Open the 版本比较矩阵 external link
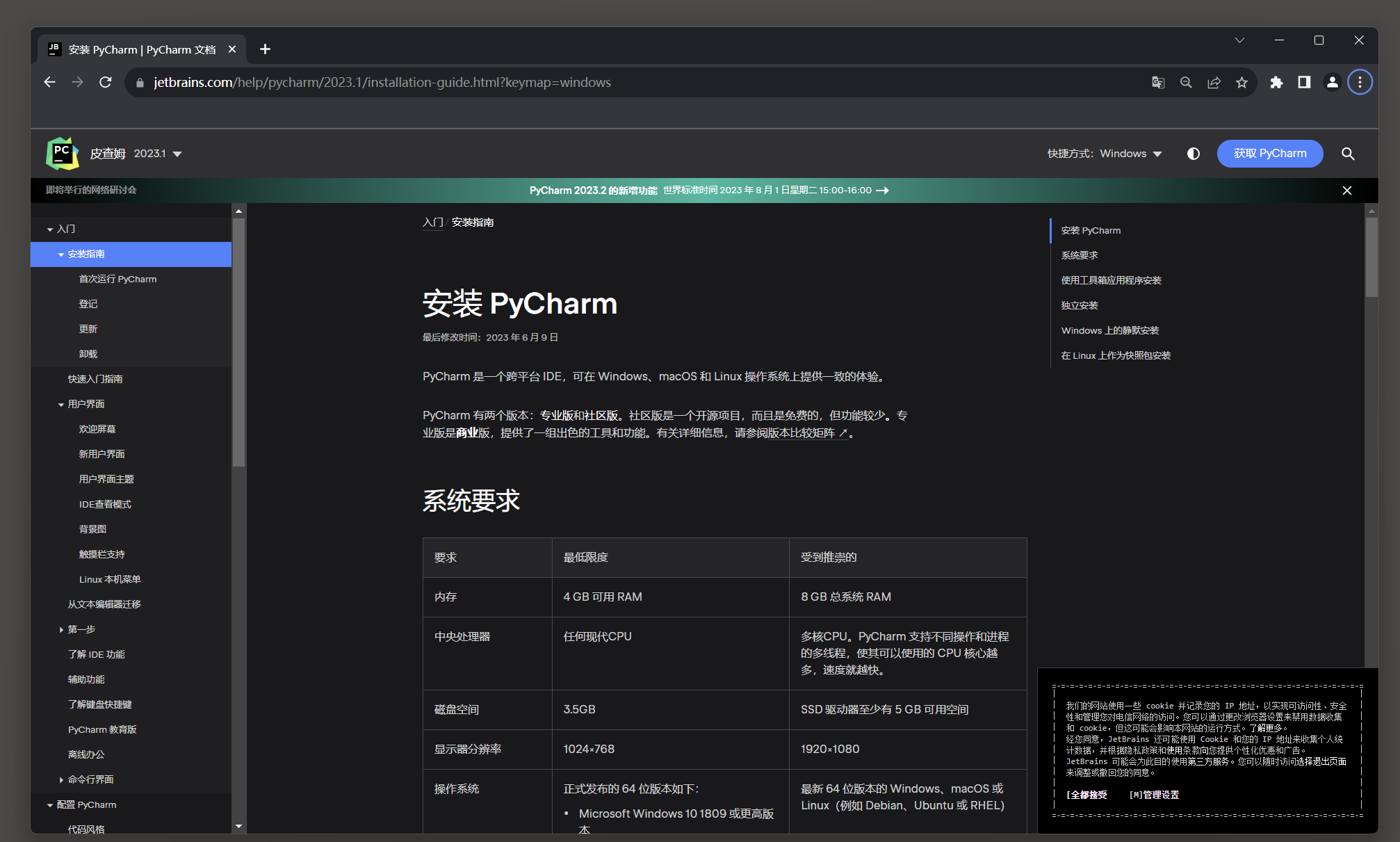1400x842 pixels. 808,433
